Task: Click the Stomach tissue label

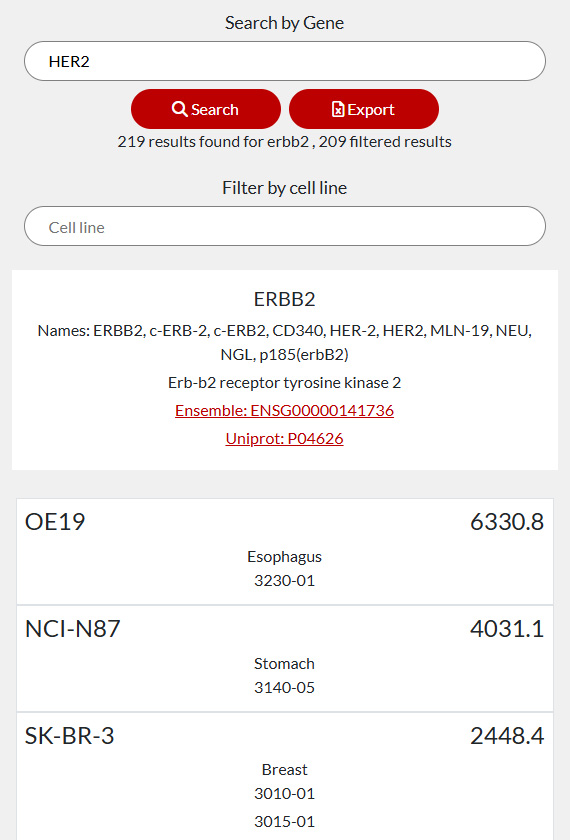Action: click(x=284, y=663)
